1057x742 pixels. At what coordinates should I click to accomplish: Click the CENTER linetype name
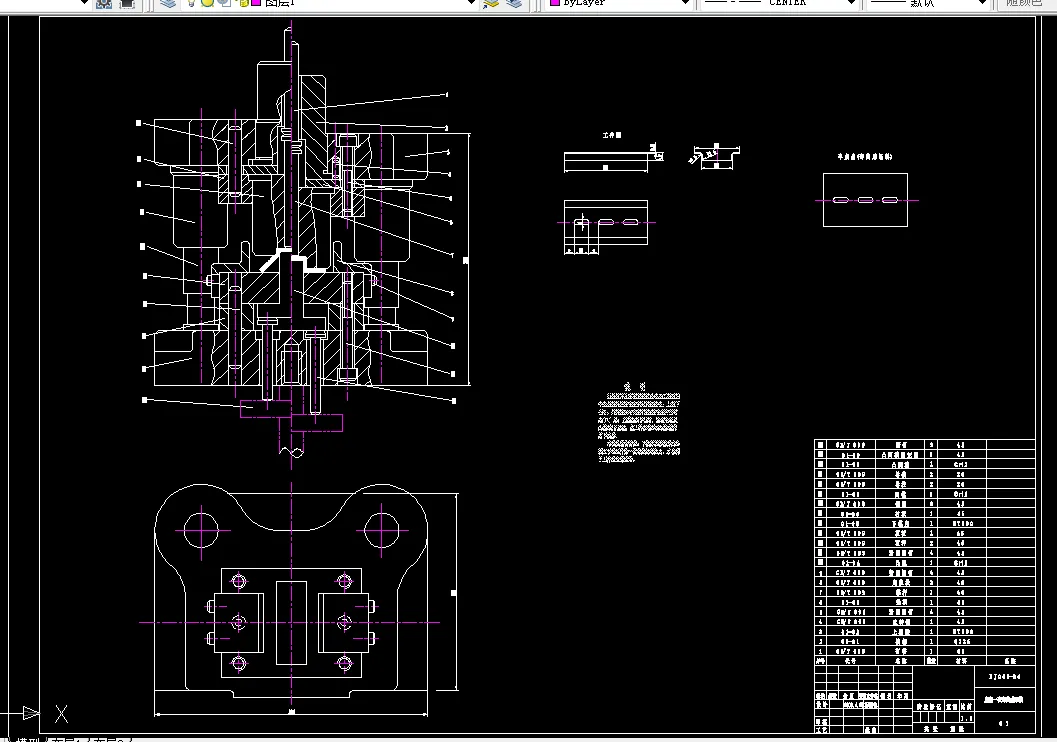pos(787,3)
